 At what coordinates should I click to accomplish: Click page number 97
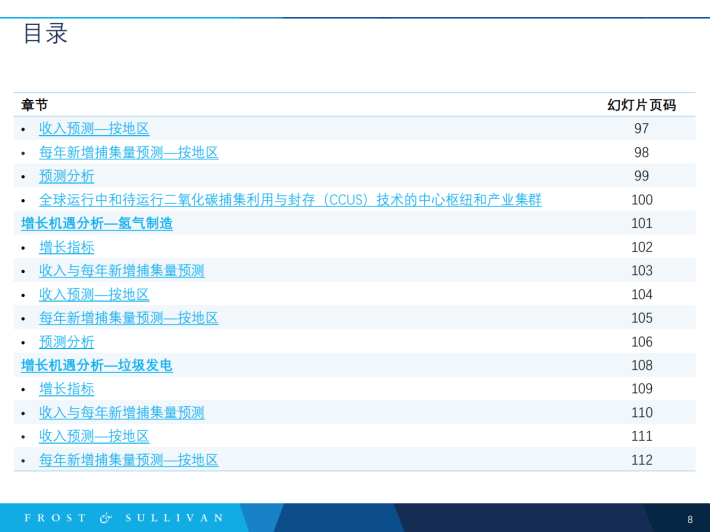[642, 129]
